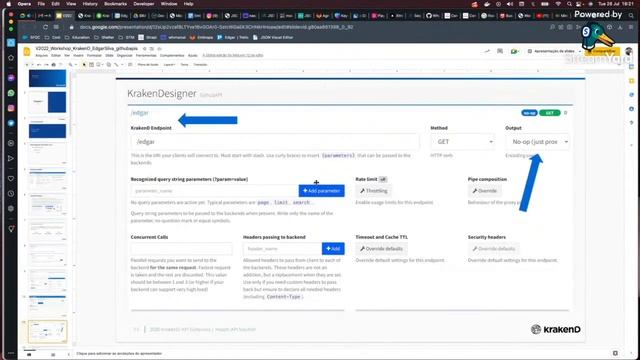The image size is (640, 360).
Task: Open the Education bookmark folder
Action: tap(77, 37)
